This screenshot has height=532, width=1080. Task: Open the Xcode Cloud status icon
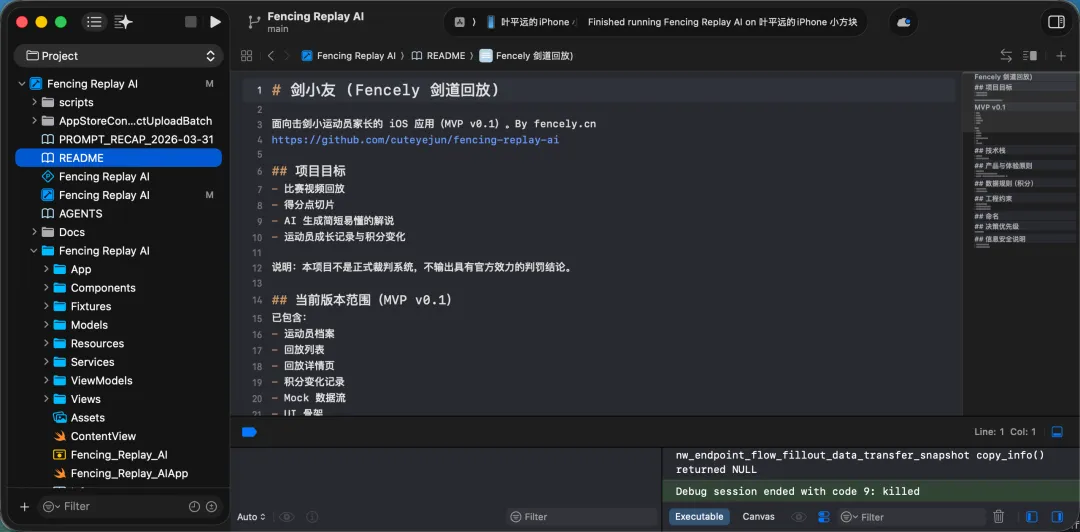click(x=903, y=22)
